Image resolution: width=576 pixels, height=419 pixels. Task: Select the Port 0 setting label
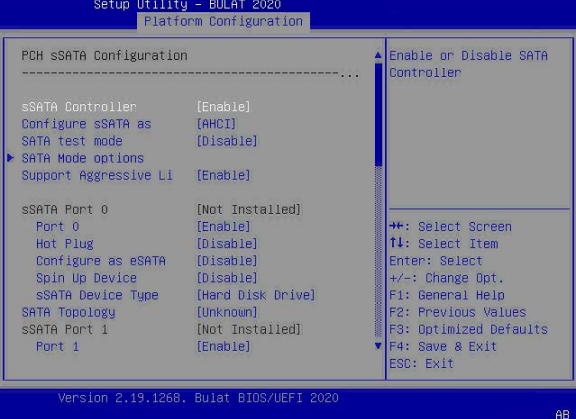(x=58, y=227)
